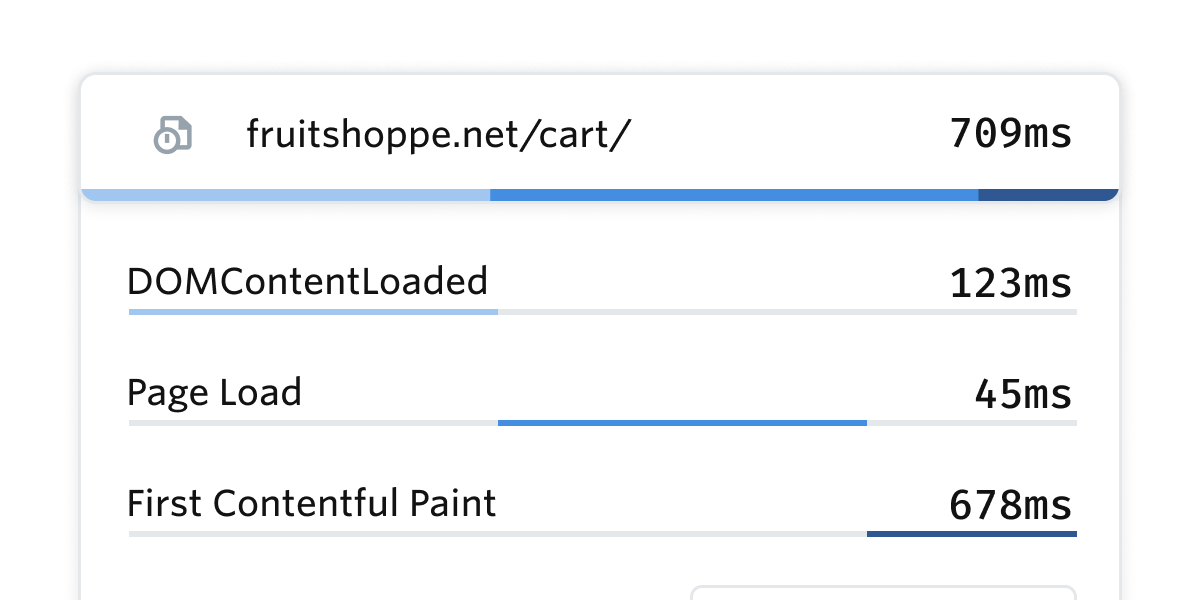Open the fruitshoppe.net/cart/ URL
The width and height of the screenshot is (1200, 600).
pyautogui.click(x=439, y=134)
